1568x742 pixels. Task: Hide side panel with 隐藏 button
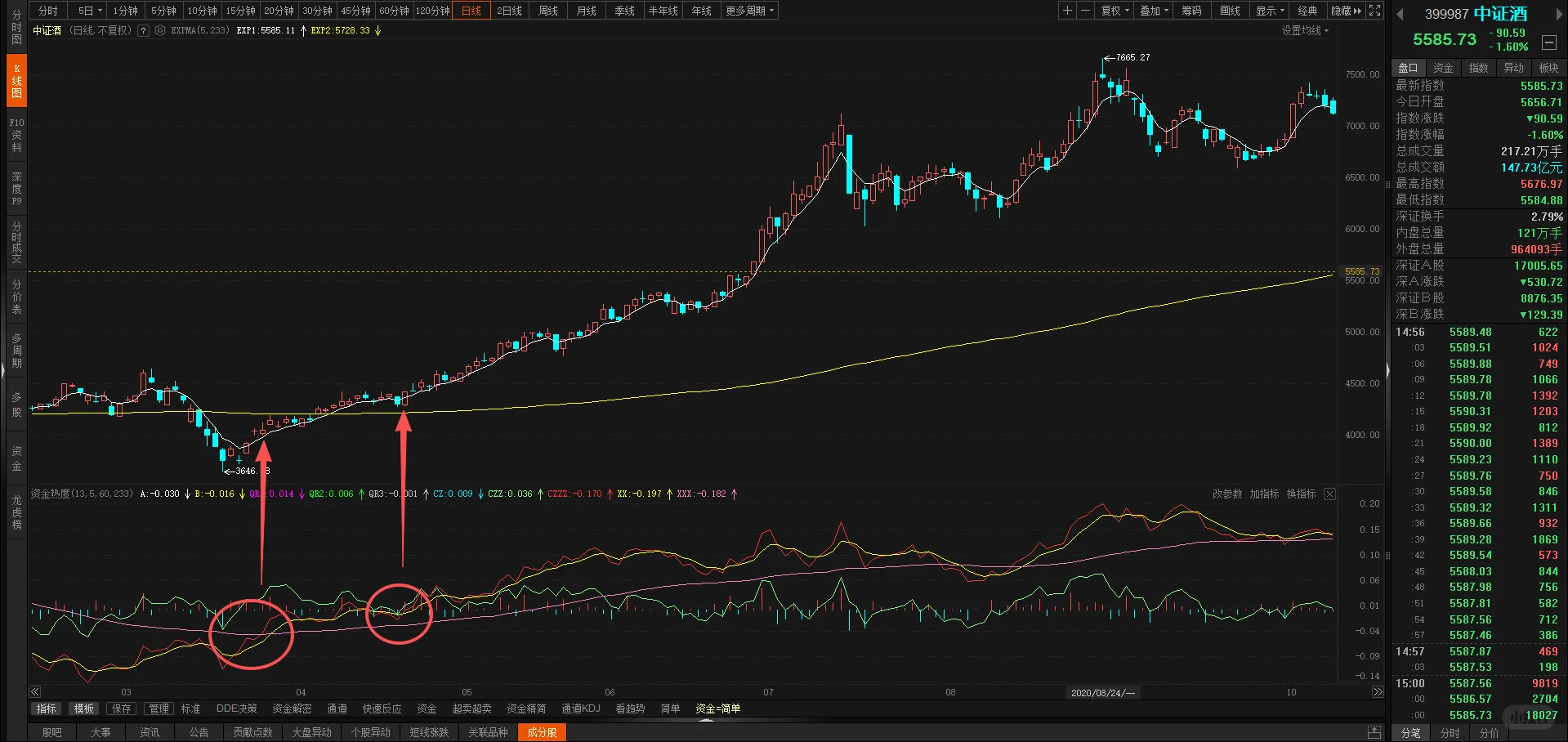coord(1346,11)
